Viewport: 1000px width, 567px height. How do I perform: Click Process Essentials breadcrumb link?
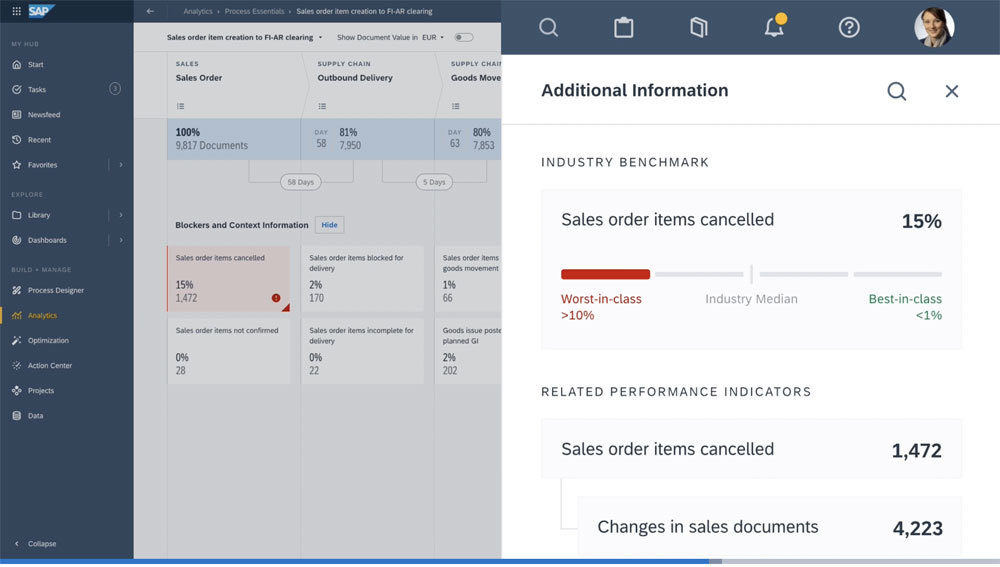click(255, 11)
